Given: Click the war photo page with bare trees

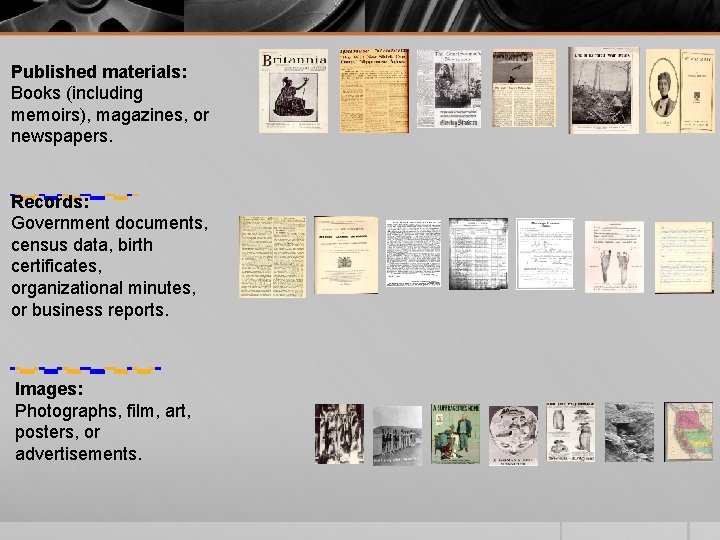Looking at the screenshot, I should click(x=603, y=90).
